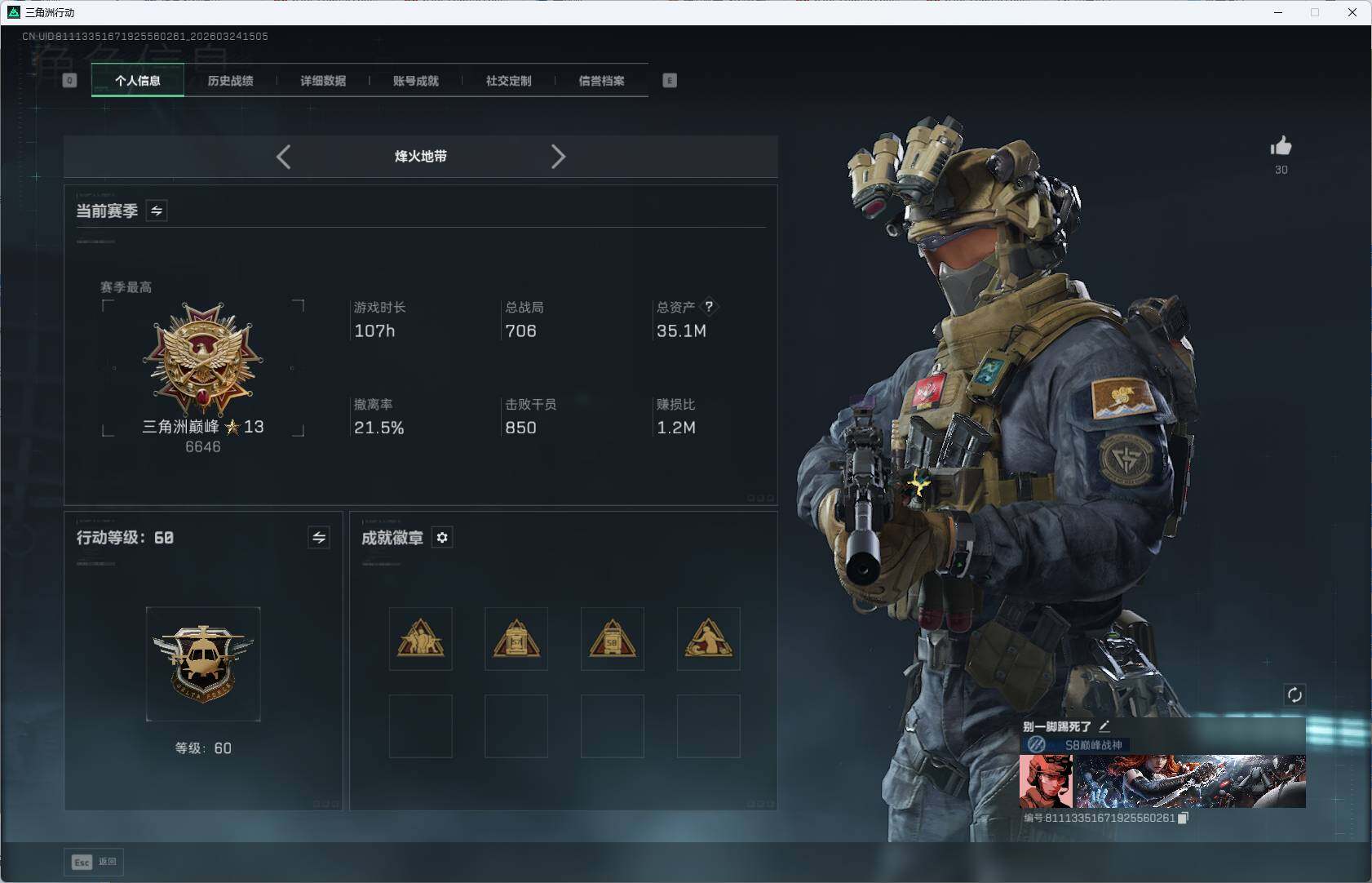Close the 三角洲行动 window
Image resolution: width=1372 pixels, height=883 pixels.
click(1352, 12)
